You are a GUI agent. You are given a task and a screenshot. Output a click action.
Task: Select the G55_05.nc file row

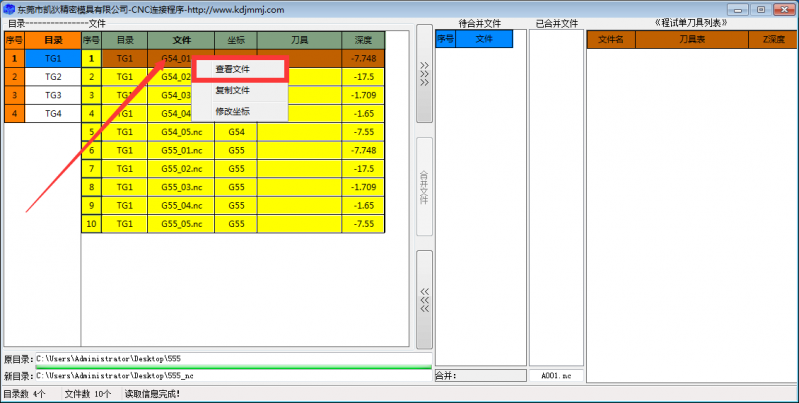click(181, 224)
